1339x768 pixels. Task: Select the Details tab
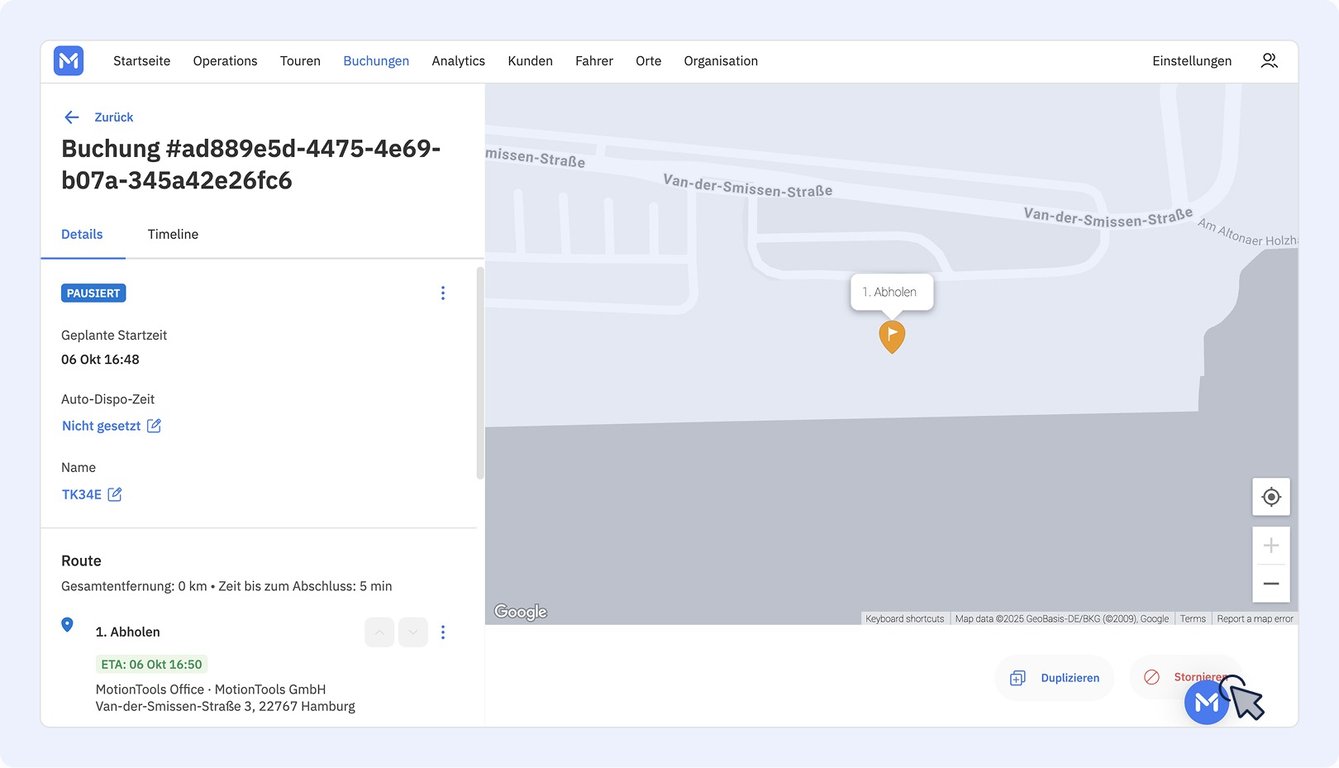click(x=82, y=234)
